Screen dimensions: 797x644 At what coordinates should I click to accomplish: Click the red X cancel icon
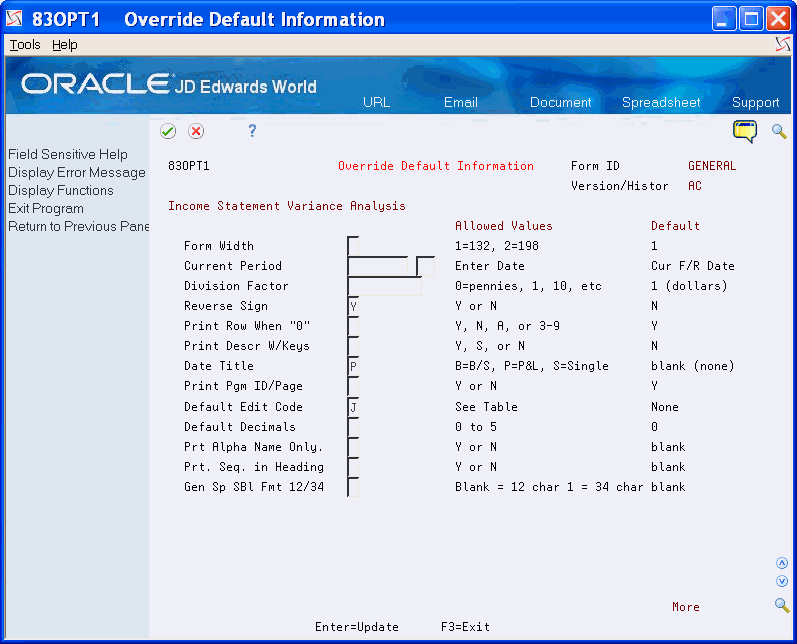(196, 131)
